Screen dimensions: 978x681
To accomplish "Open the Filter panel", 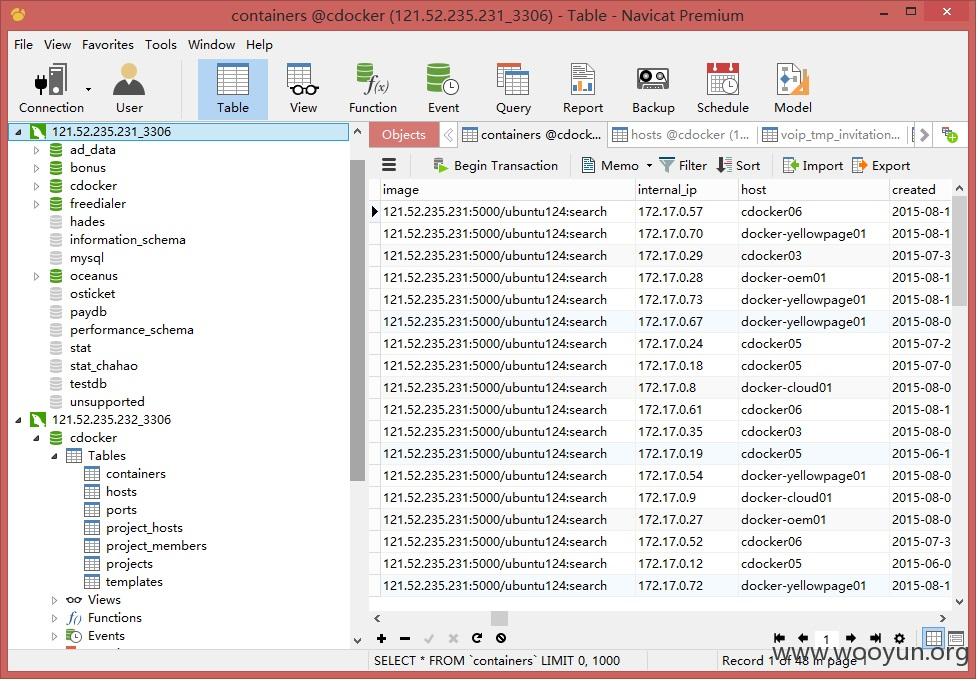I will (x=684, y=165).
